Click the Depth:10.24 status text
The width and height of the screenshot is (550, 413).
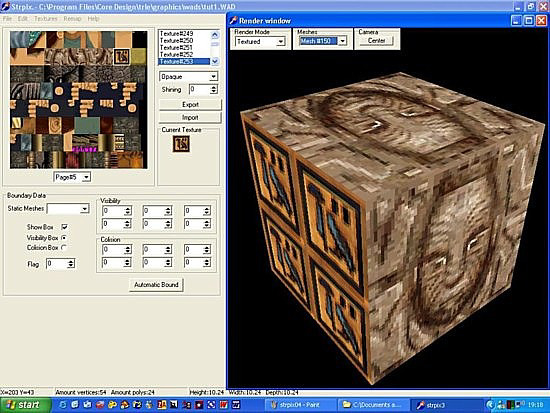[x=282, y=392]
